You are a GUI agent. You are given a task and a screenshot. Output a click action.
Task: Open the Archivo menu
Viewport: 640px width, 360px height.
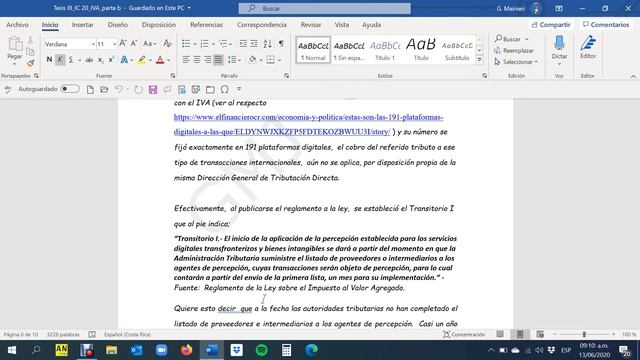click(x=17, y=24)
